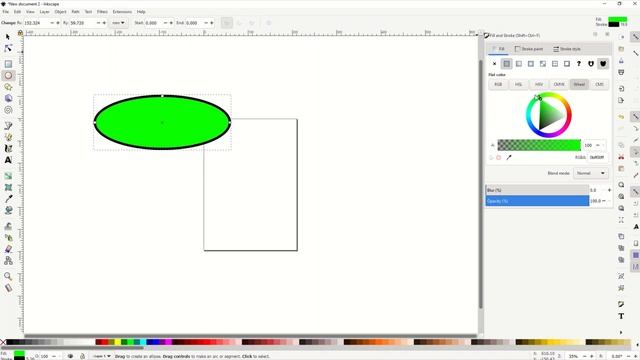
Task: Open the Path menu
Action: point(76,12)
